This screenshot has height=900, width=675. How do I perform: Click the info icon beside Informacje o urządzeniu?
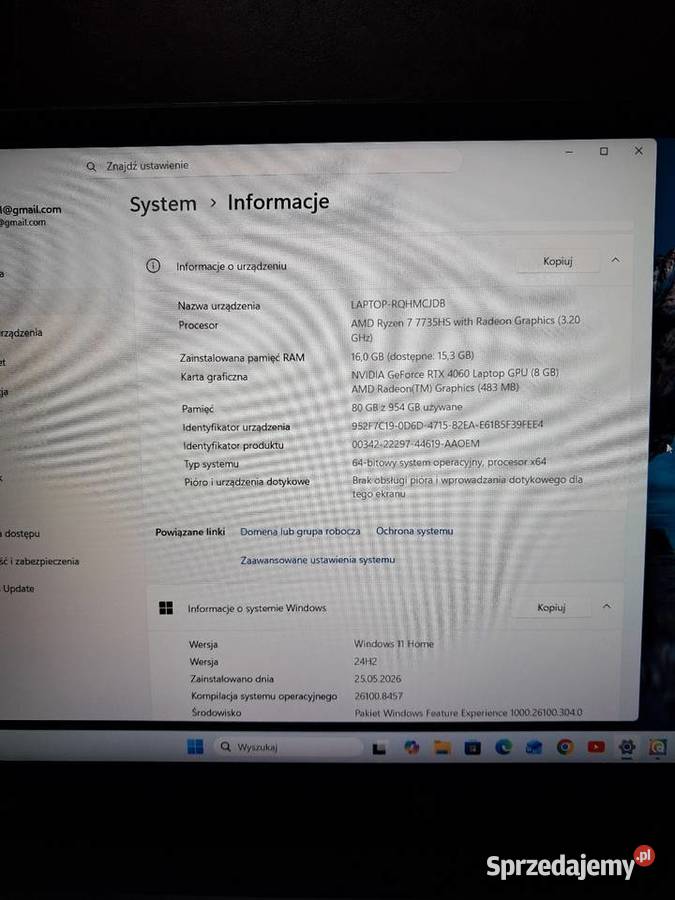pyautogui.click(x=153, y=266)
